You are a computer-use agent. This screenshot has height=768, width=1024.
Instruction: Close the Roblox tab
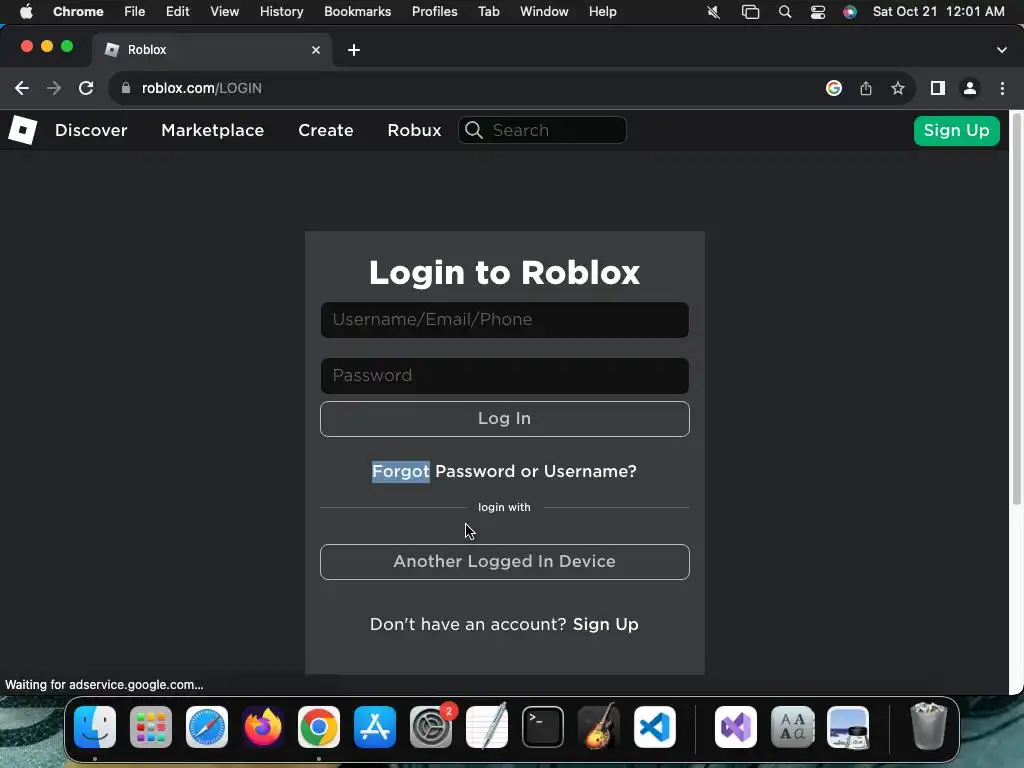pos(316,50)
